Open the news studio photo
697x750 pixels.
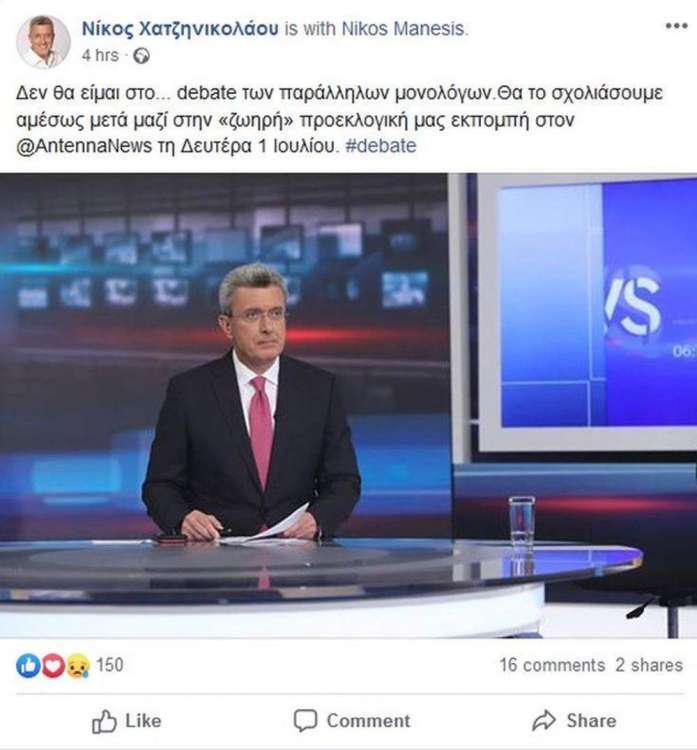348,405
